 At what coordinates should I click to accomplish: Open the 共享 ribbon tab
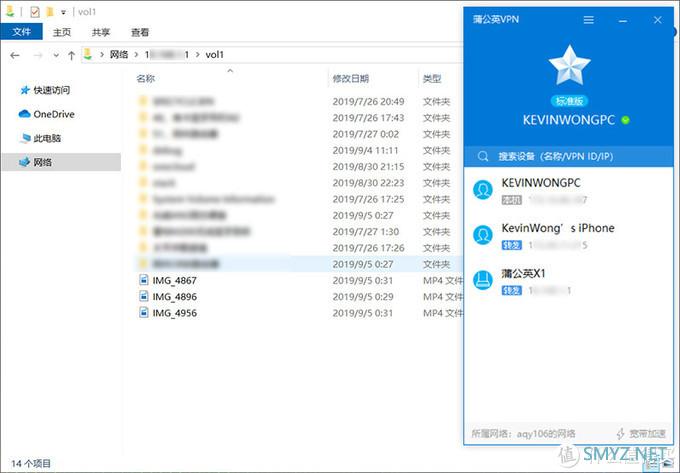[x=101, y=32]
